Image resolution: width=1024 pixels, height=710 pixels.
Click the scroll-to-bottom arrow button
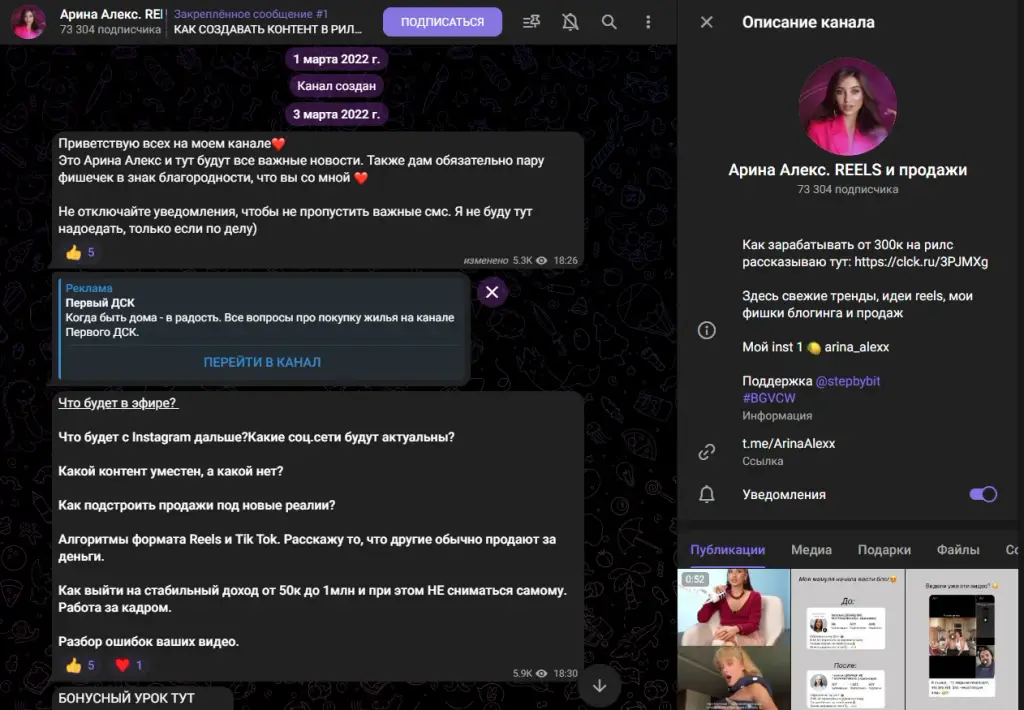pyautogui.click(x=600, y=686)
